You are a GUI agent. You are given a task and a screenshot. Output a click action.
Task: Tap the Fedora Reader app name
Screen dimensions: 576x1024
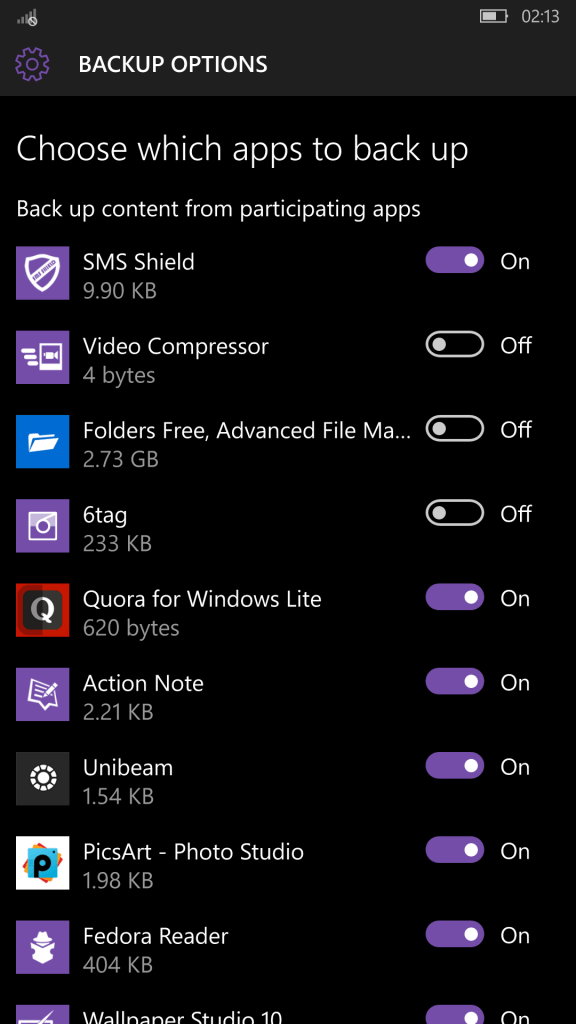[x=155, y=936]
